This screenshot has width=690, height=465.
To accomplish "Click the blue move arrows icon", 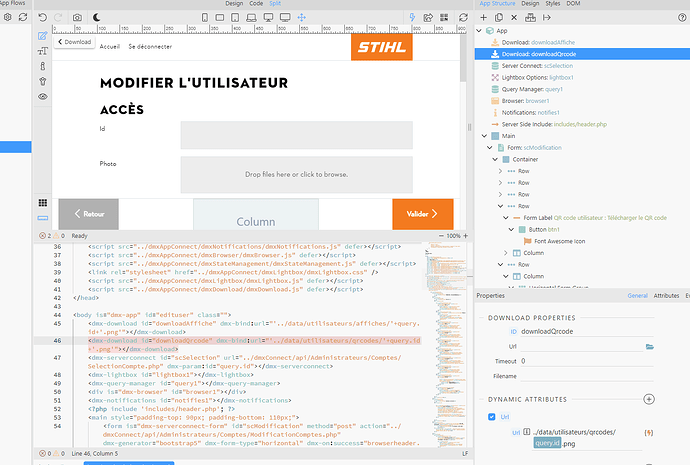I will tap(301, 18).
